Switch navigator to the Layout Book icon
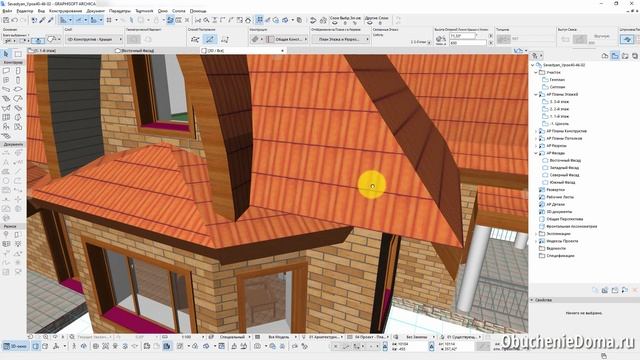 625,56
